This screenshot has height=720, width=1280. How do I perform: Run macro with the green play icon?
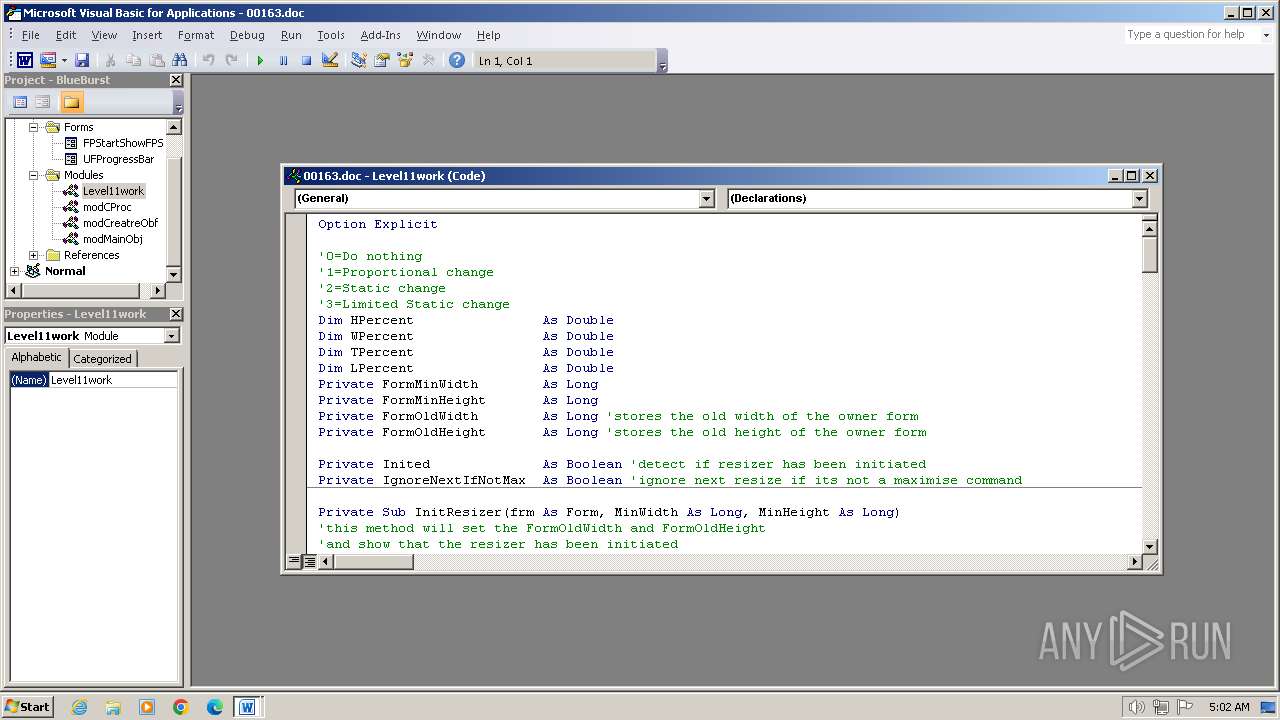coord(260,61)
